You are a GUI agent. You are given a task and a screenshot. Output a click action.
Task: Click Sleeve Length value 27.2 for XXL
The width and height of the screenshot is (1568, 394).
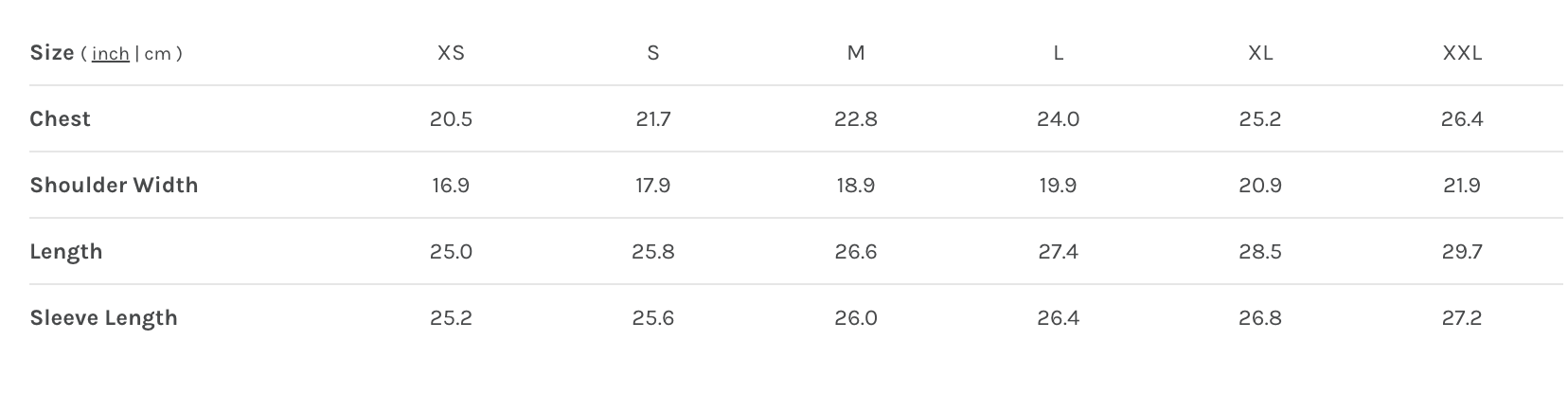(1462, 318)
